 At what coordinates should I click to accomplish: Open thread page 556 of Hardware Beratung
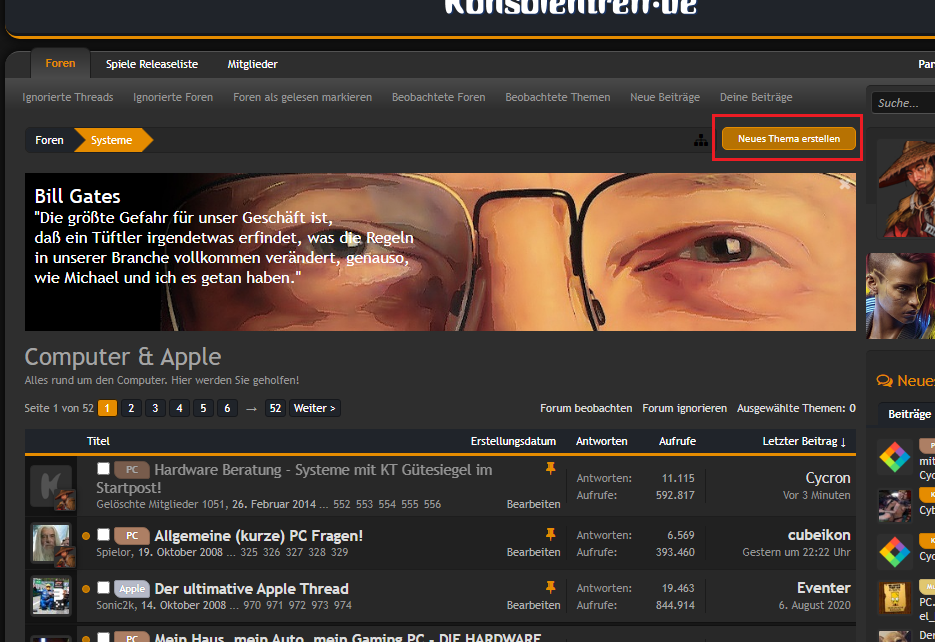click(x=432, y=504)
